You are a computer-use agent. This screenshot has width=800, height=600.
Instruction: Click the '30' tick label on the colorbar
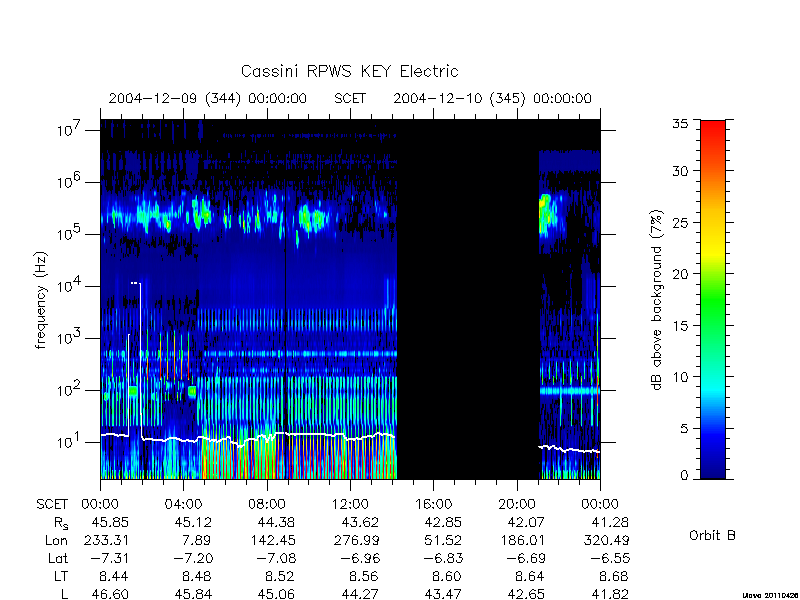pos(680,170)
